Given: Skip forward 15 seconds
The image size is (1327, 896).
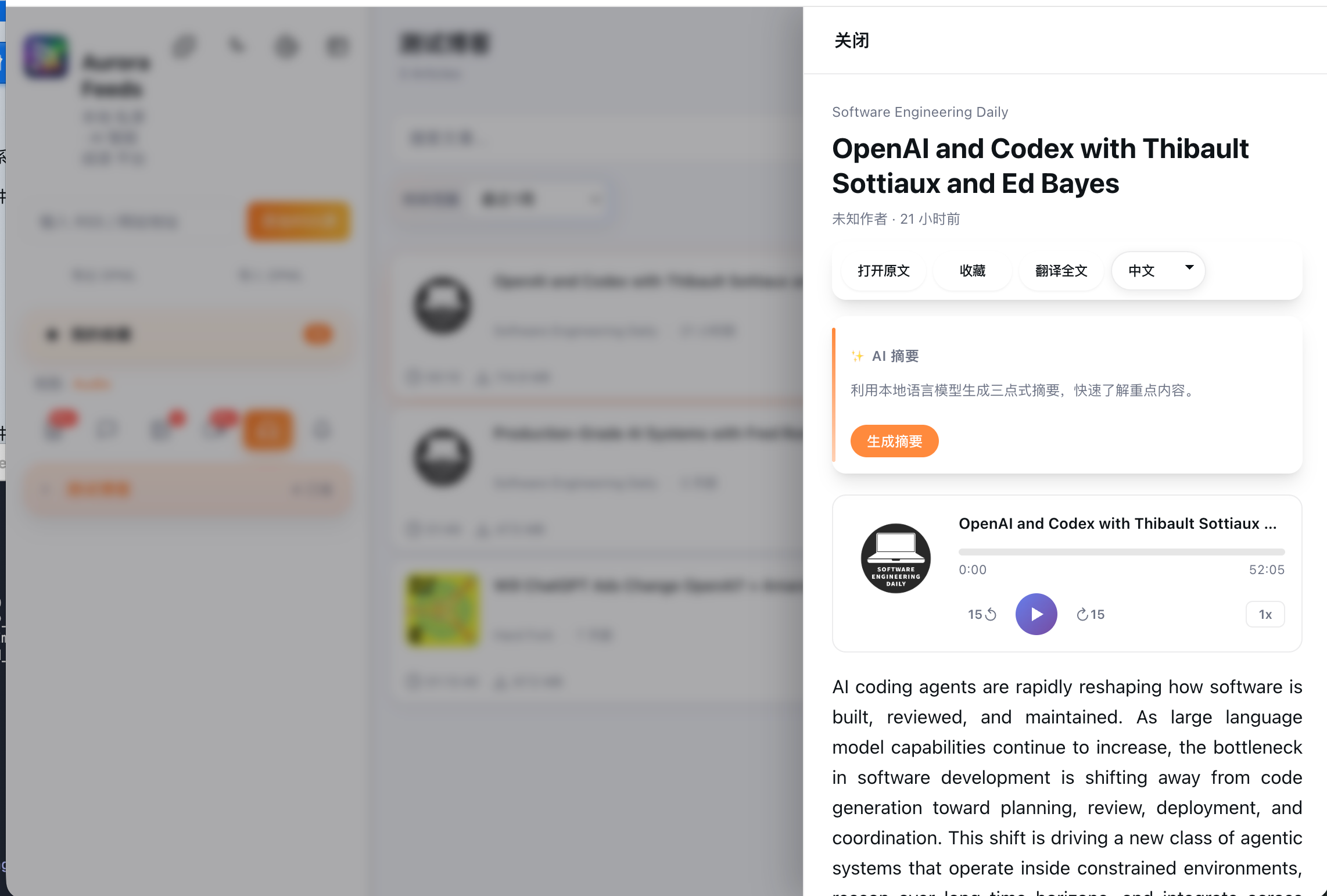Looking at the screenshot, I should point(1091,614).
